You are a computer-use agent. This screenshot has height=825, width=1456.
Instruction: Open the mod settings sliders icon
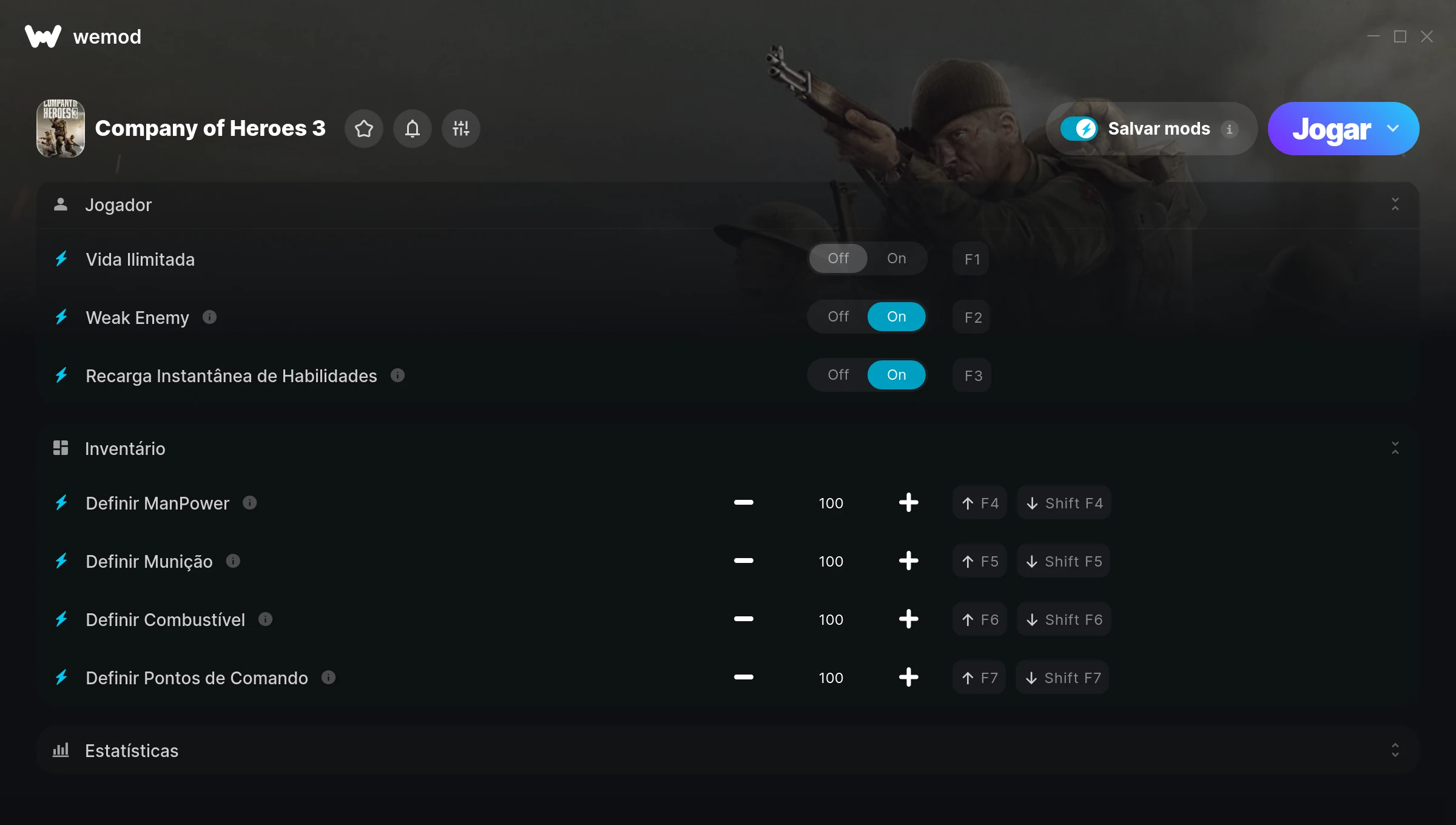click(x=461, y=129)
